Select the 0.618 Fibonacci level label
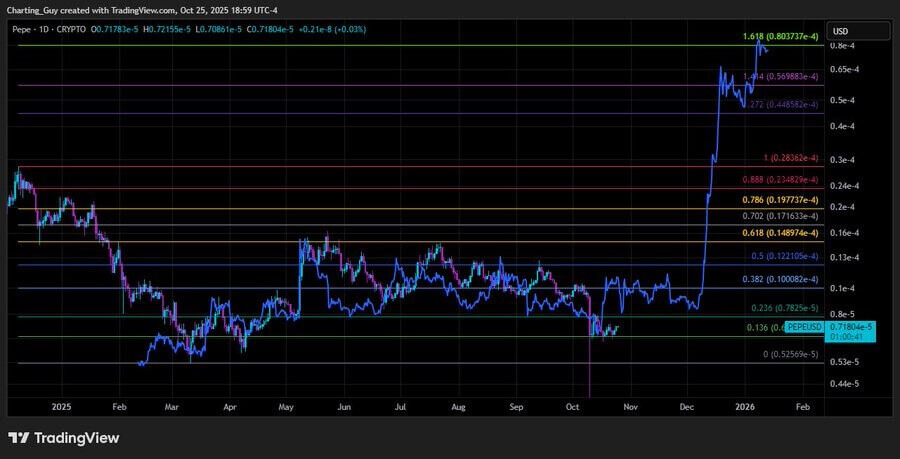The width and height of the screenshot is (900, 459). tap(780, 233)
